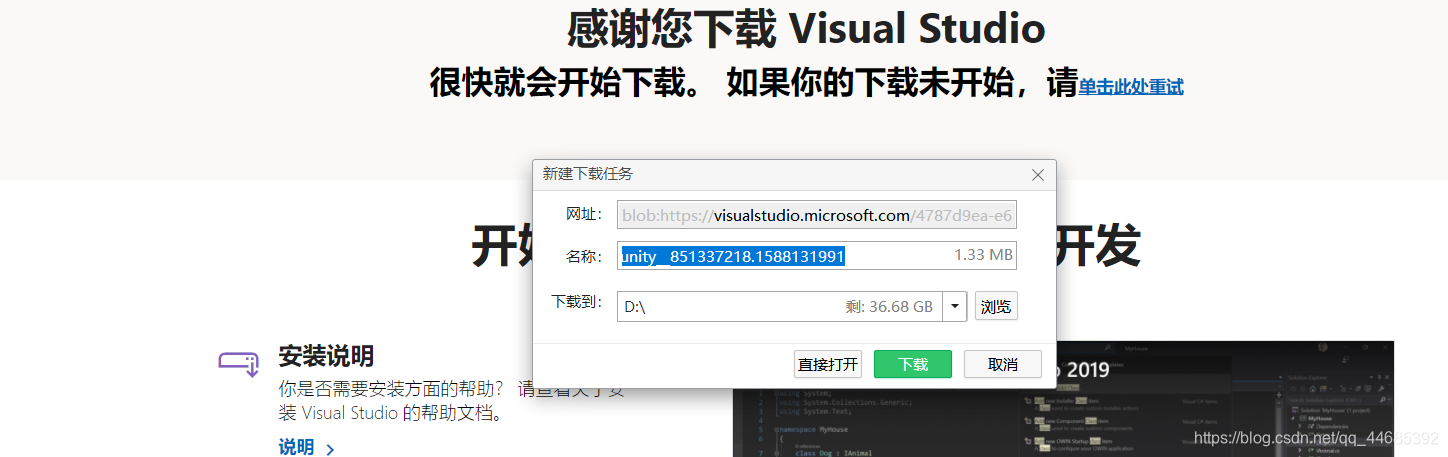Screen dimensions: 1448x457
Task: Expand the download location dropdown arrow
Action: pos(955,307)
